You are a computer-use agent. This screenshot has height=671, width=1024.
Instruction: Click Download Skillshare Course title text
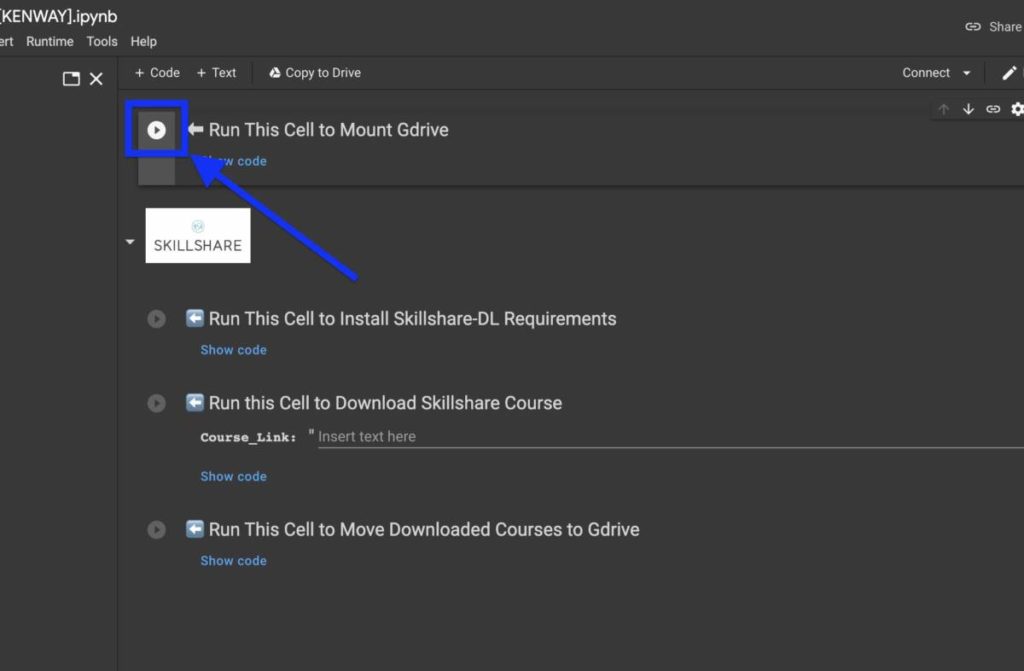[385, 403]
